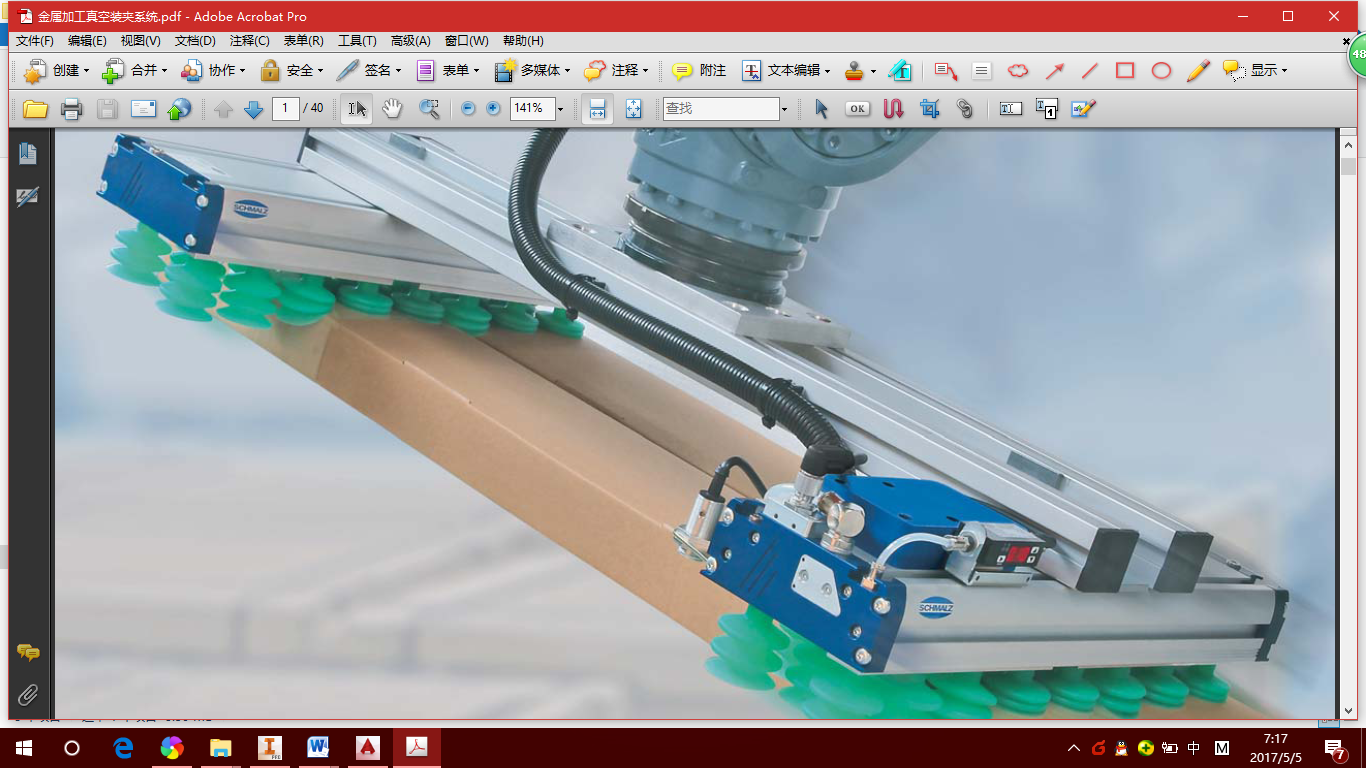Open the 文件(F) menu

pos(35,41)
